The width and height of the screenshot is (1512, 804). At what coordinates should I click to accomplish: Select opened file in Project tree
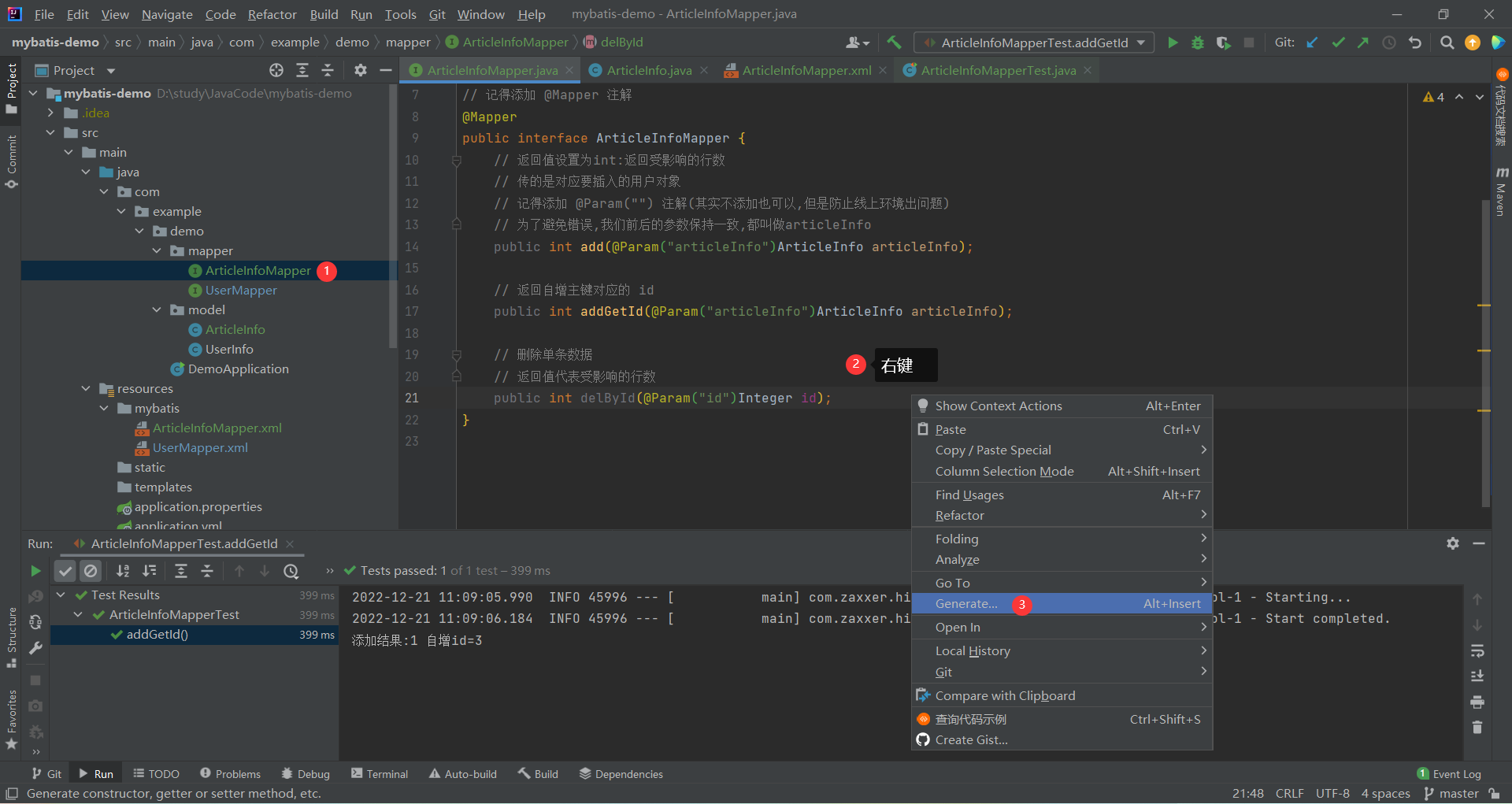(276, 70)
